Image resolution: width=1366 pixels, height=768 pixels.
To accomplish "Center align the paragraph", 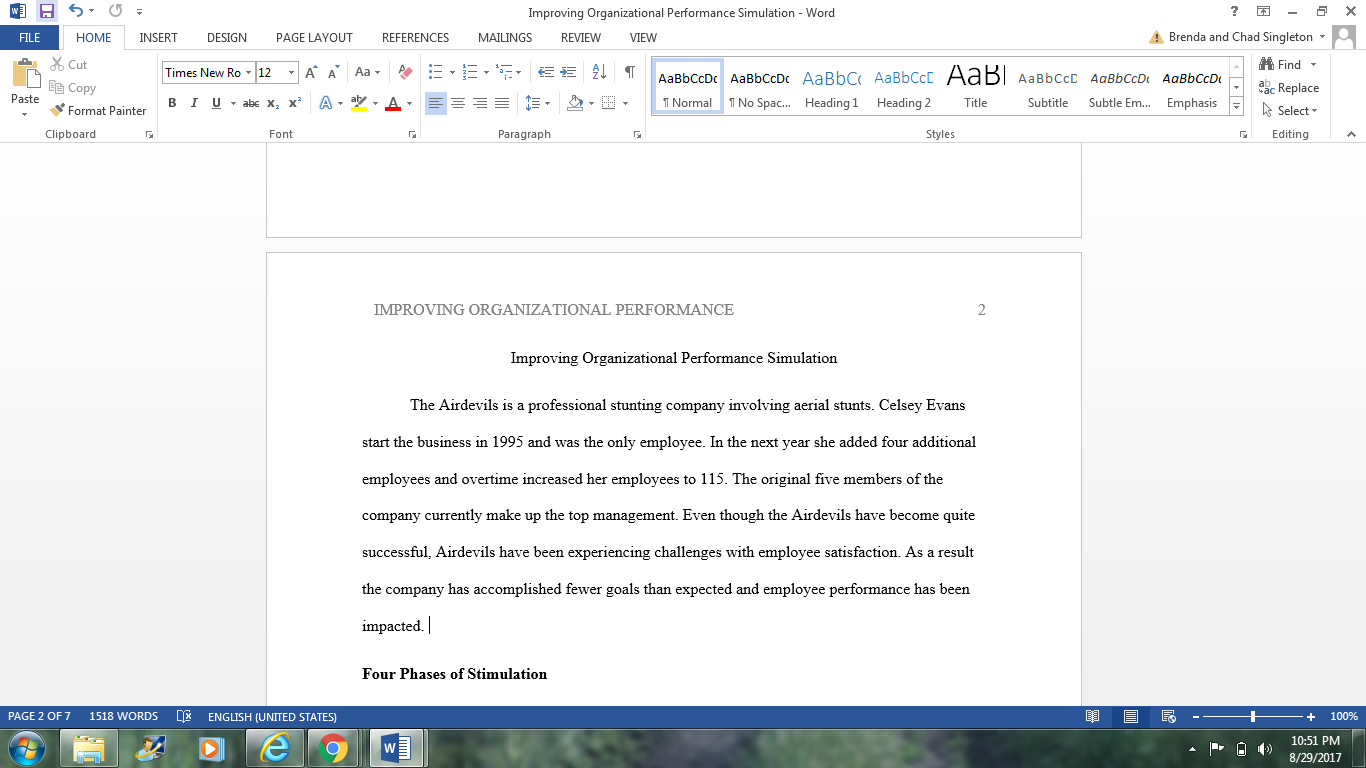I will coord(457,101).
